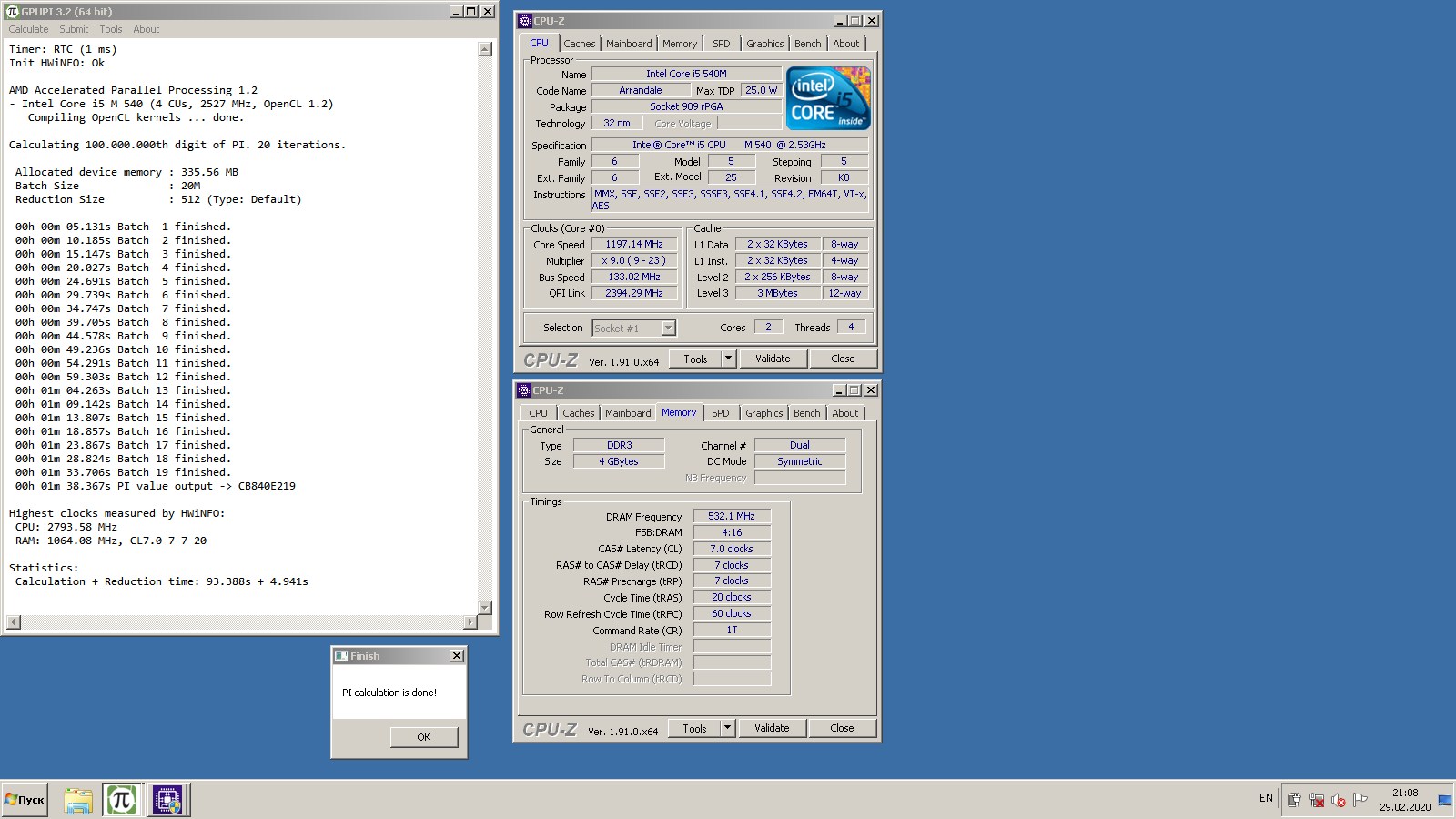
Task: Open the About menu in GPUPI
Action: click(146, 29)
